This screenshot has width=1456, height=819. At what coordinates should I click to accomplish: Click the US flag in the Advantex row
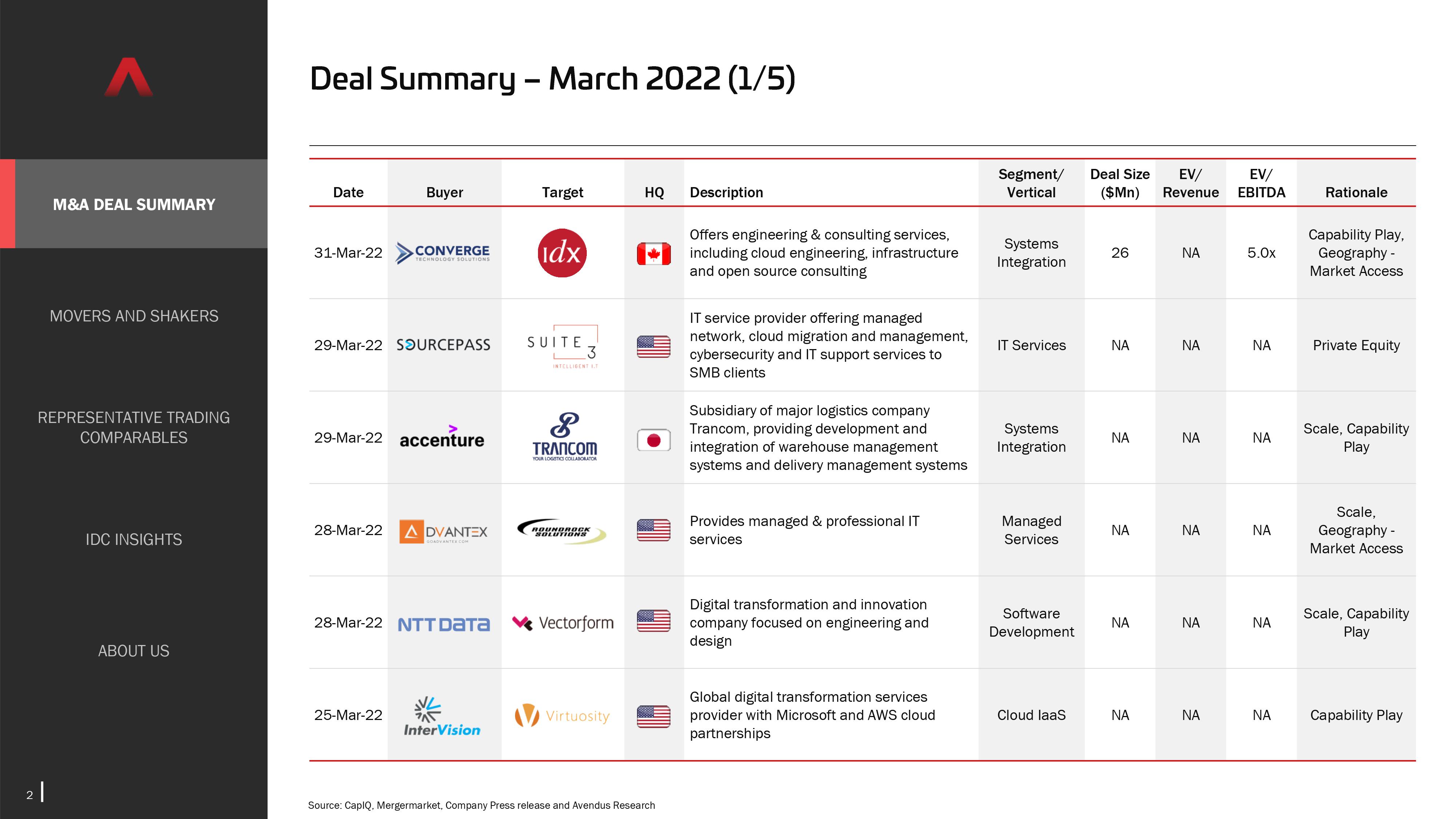click(653, 530)
